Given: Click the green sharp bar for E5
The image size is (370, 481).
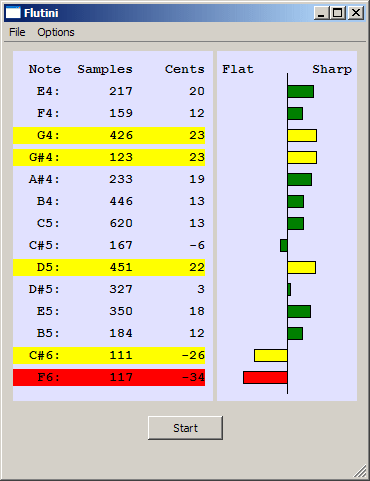Looking at the screenshot, I should pos(299,312).
